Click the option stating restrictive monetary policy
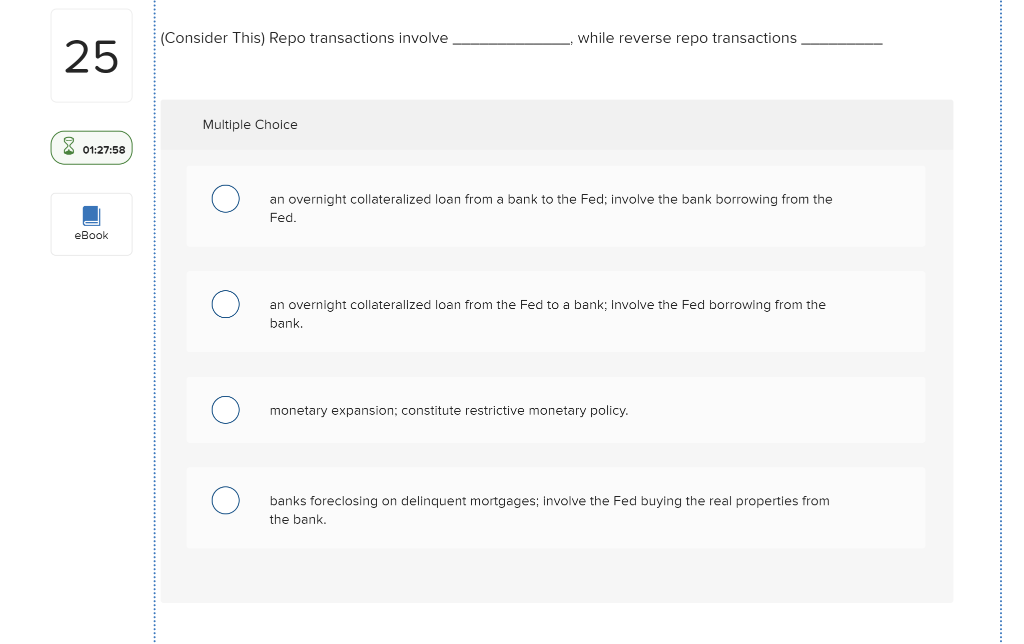This screenshot has height=644, width=1024. (448, 409)
